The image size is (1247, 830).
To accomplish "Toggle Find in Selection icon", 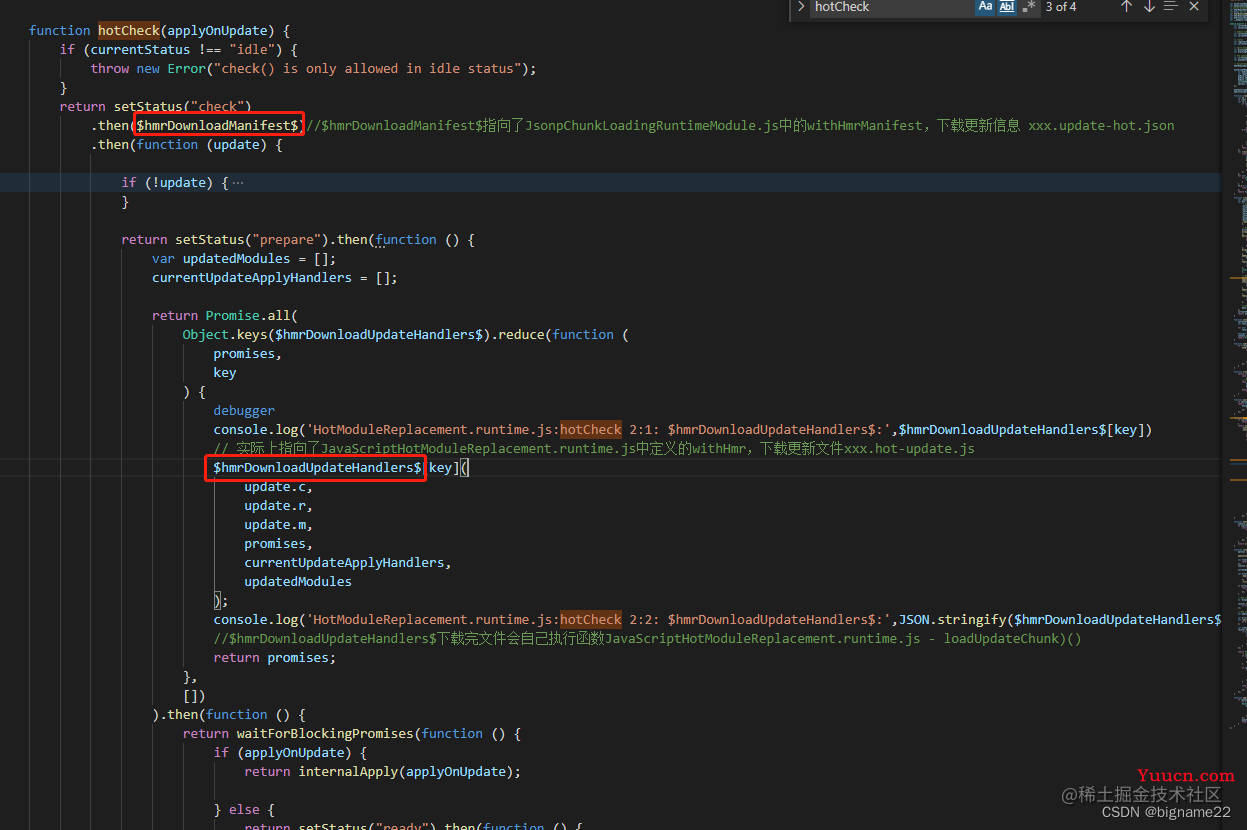I will click(x=1171, y=7).
